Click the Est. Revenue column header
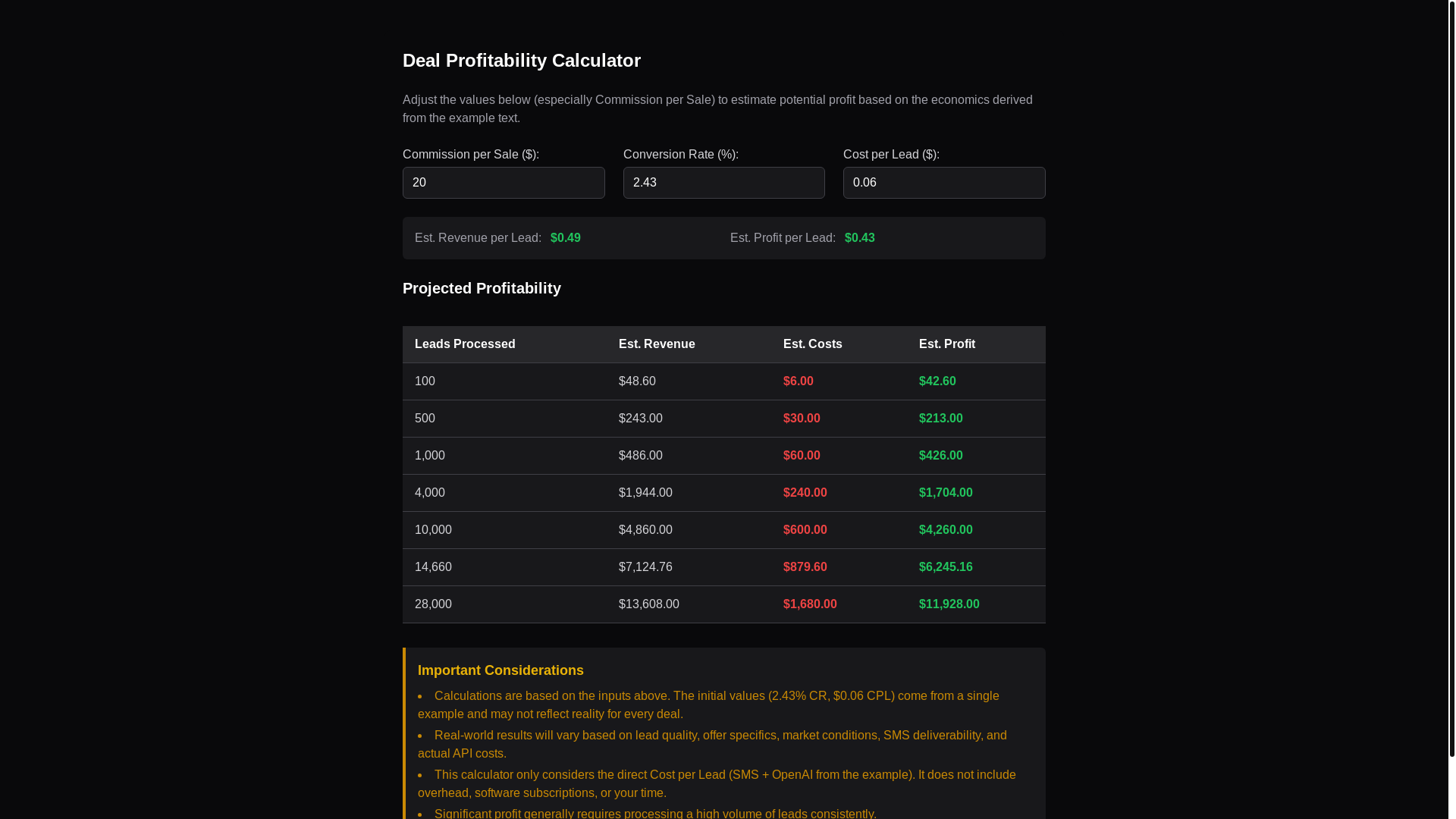Image resolution: width=1456 pixels, height=819 pixels. click(x=689, y=344)
